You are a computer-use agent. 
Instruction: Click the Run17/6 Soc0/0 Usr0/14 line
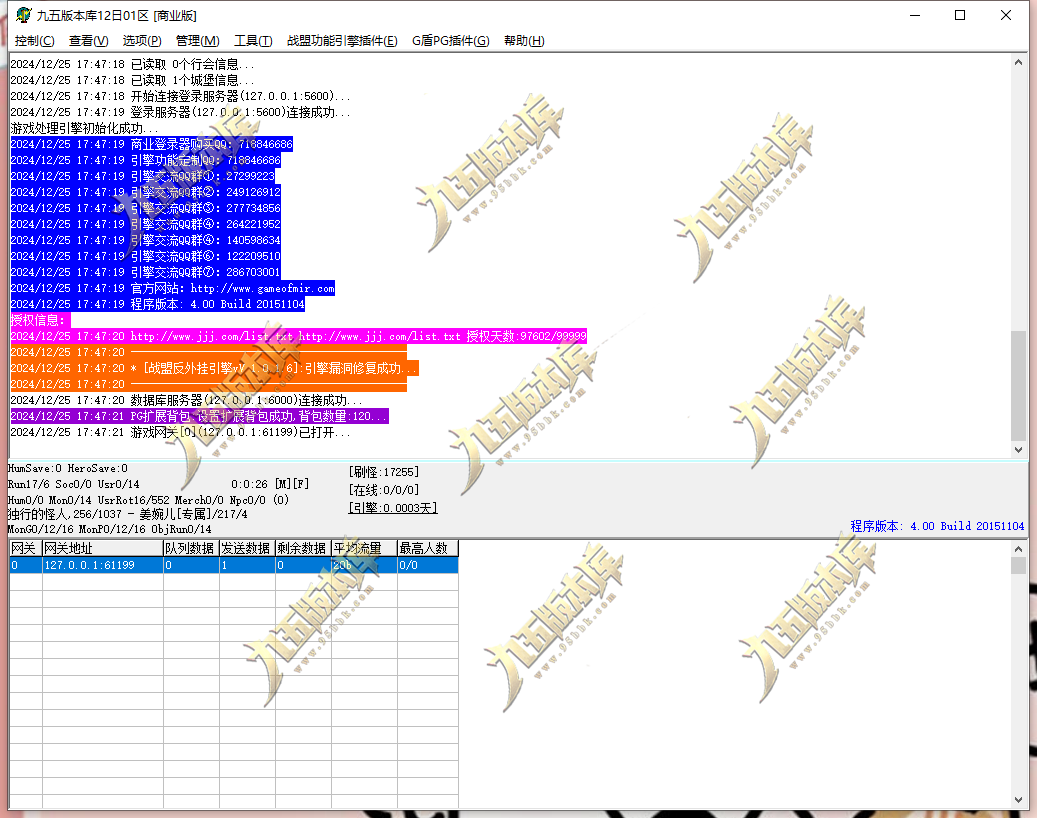tap(73, 484)
